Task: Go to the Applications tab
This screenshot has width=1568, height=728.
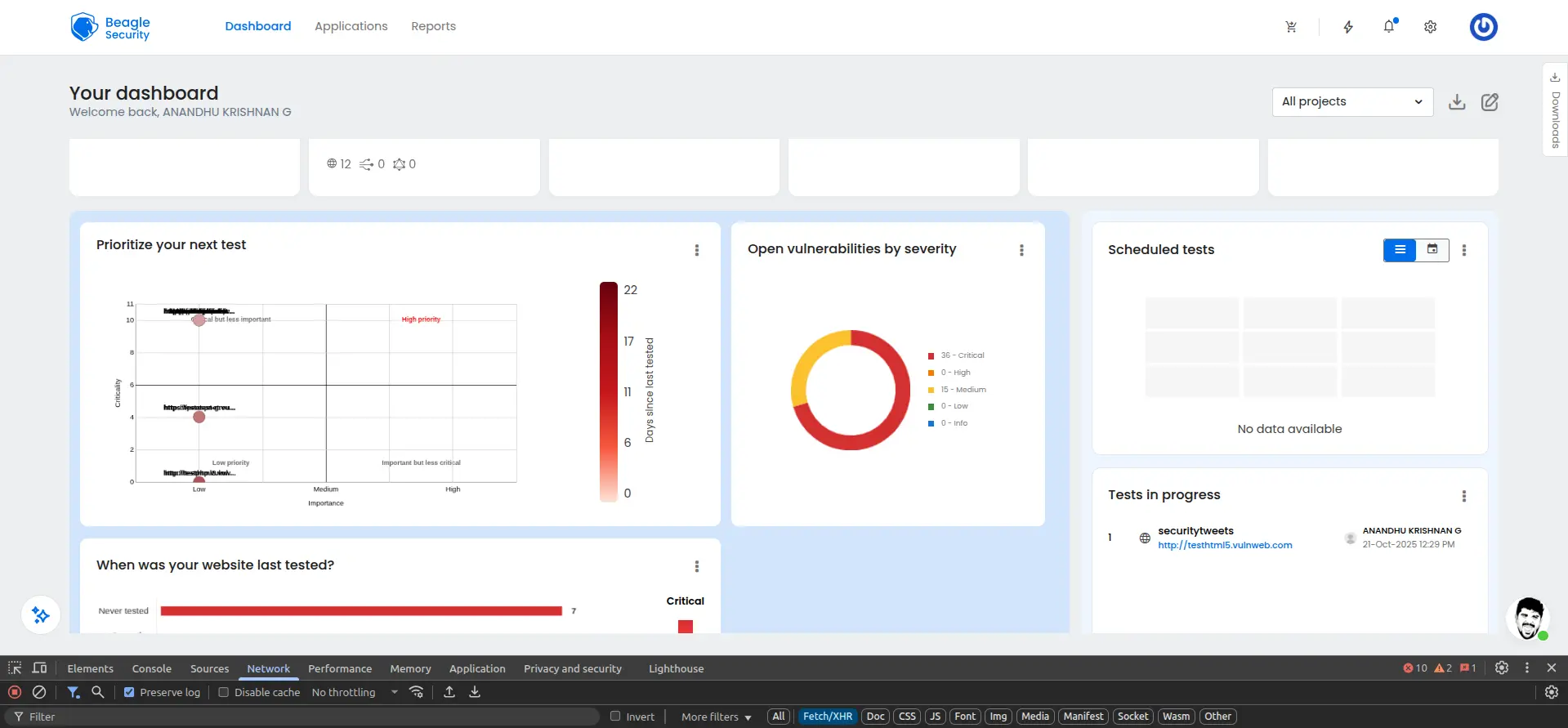Action: click(x=351, y=26)
